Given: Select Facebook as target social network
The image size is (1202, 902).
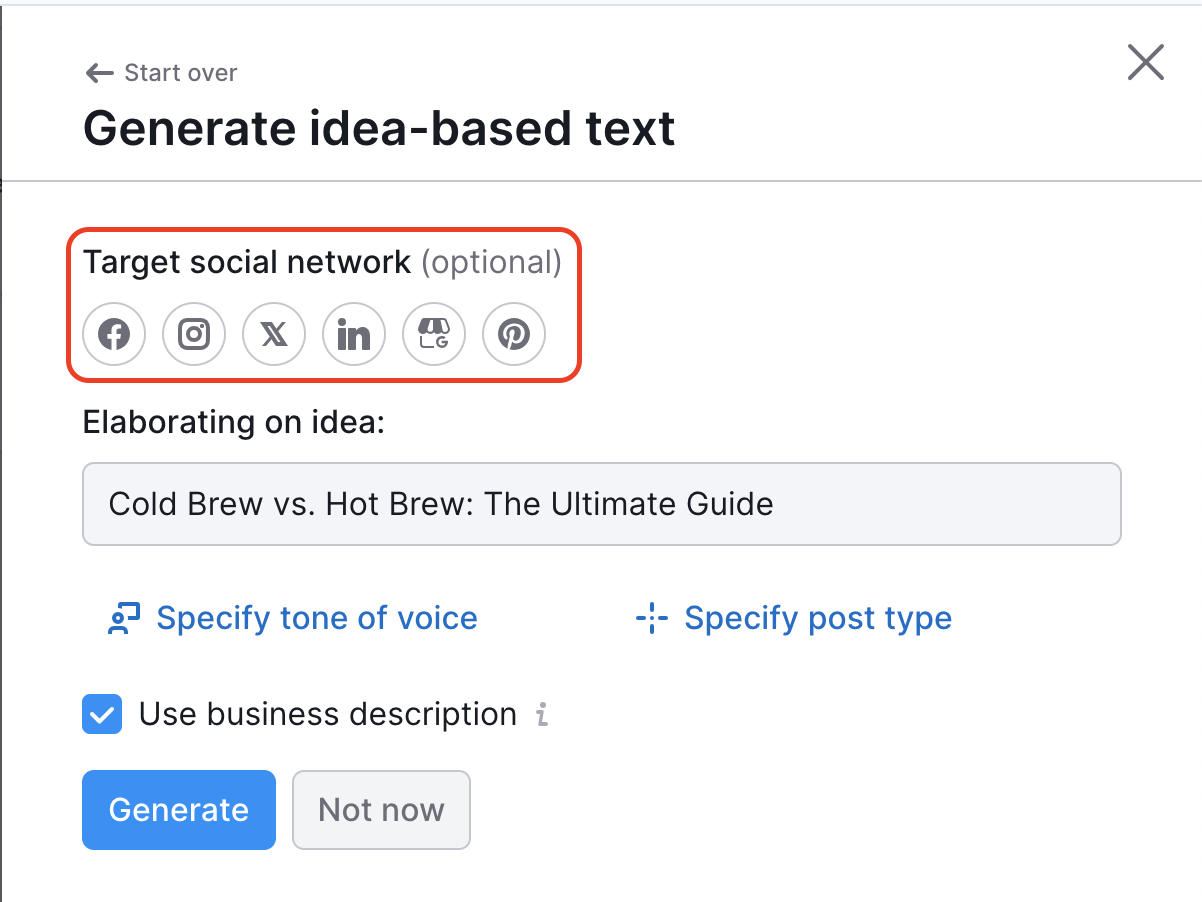Looking at the screenshot, I should [x=114, y=334].
